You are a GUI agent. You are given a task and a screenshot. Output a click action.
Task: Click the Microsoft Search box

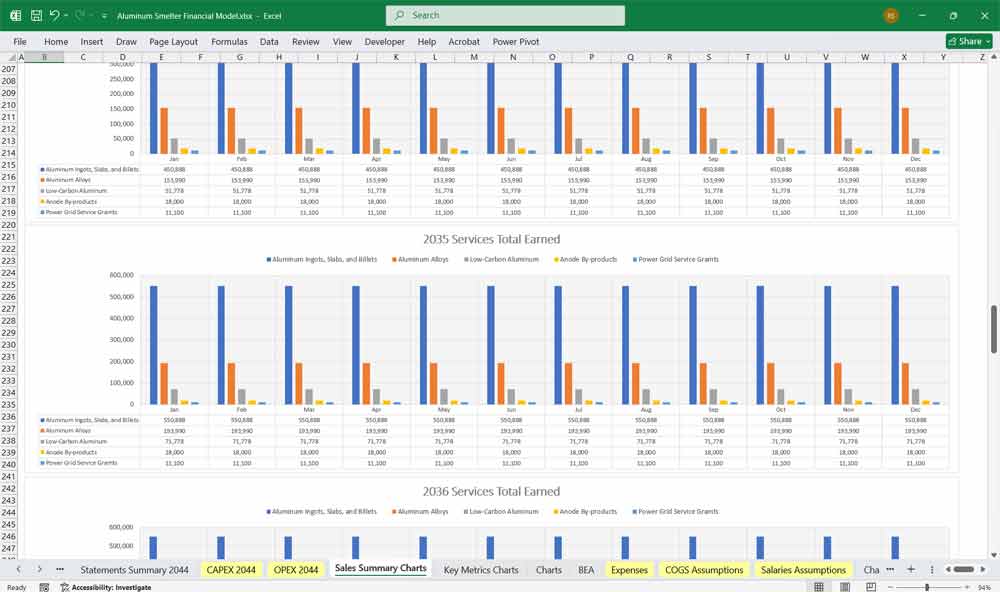click(x=505, y=15)
